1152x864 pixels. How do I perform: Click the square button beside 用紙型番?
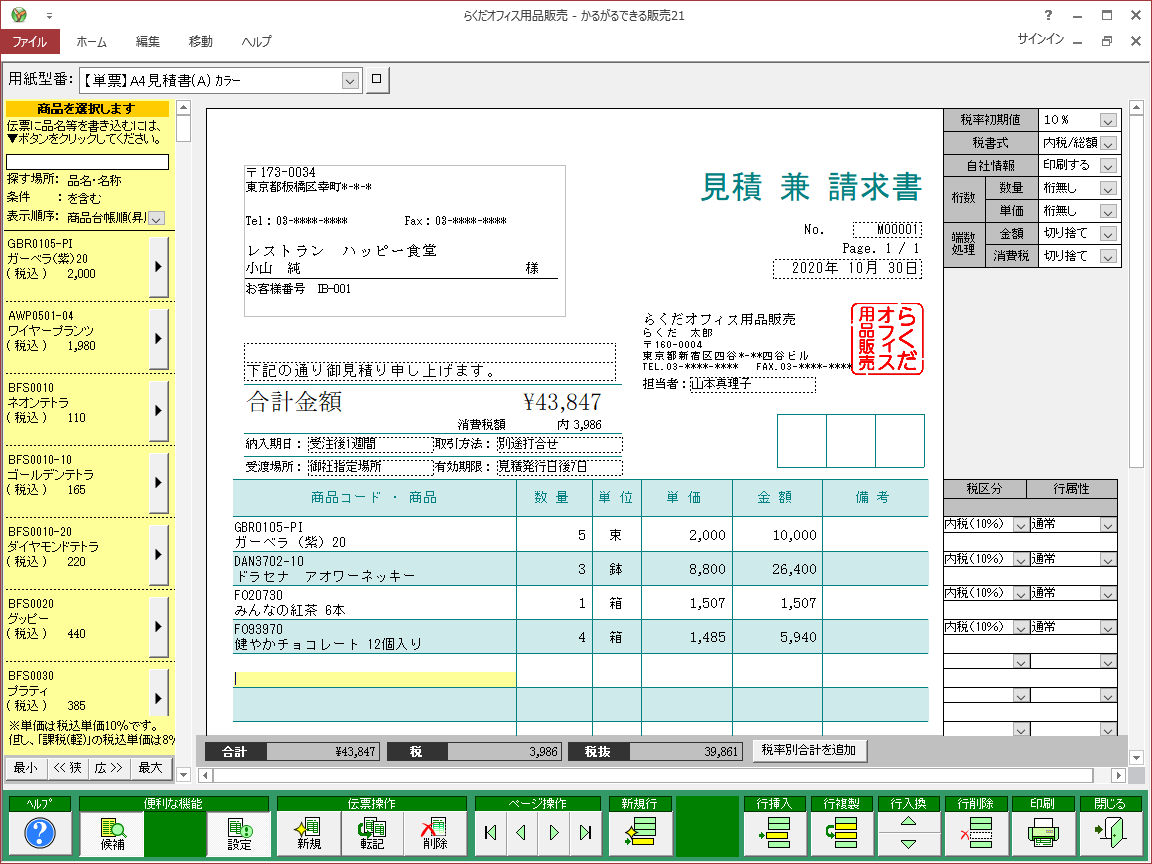(377, 79)
